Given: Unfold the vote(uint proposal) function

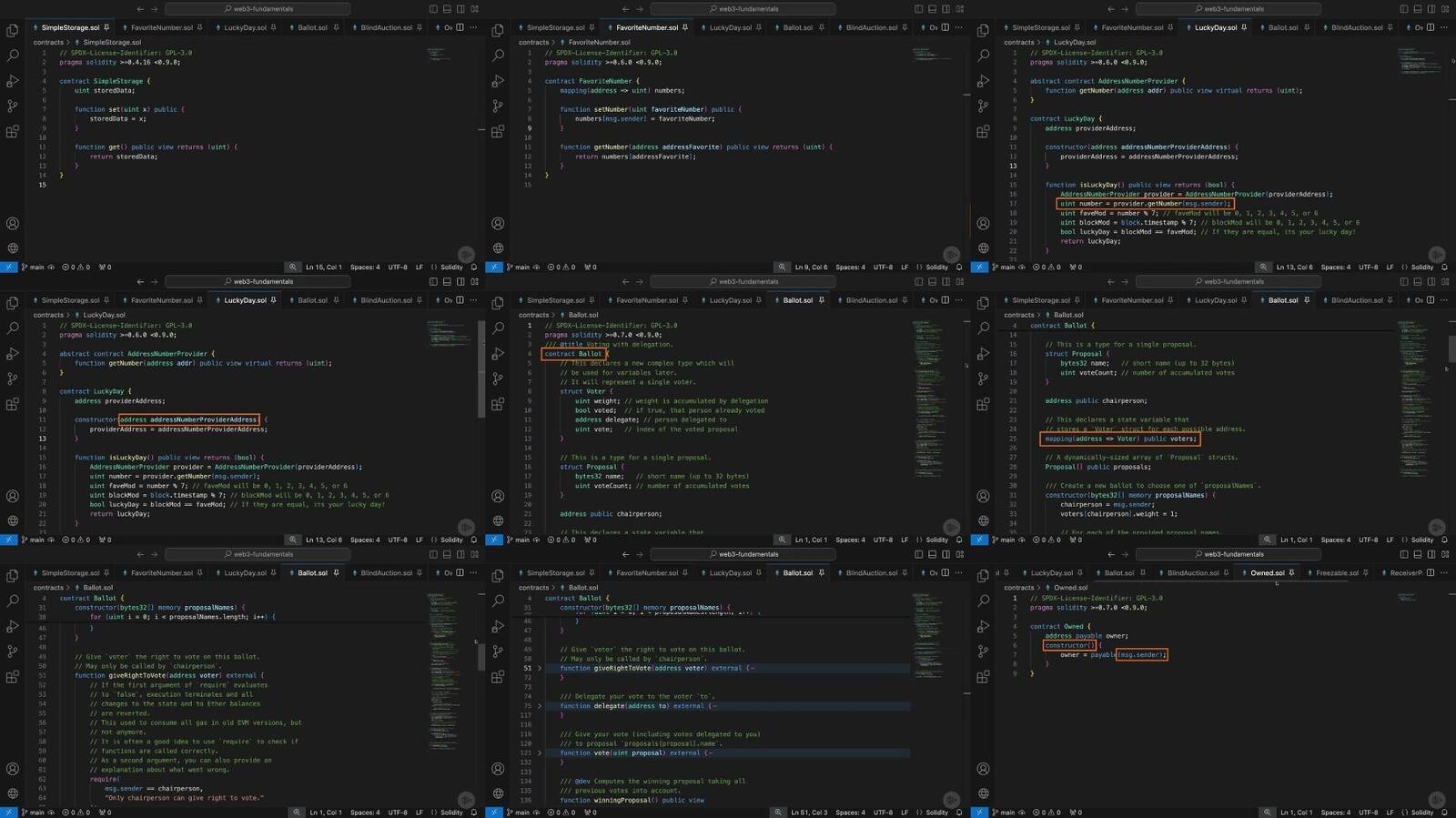Looking at the screenshot, I should [540, 753].
